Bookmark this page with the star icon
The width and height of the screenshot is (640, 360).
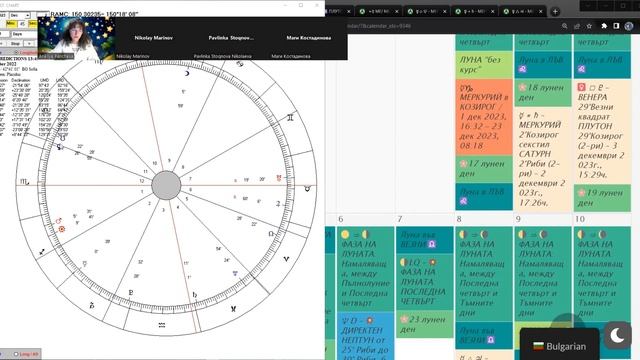[589, 26]
